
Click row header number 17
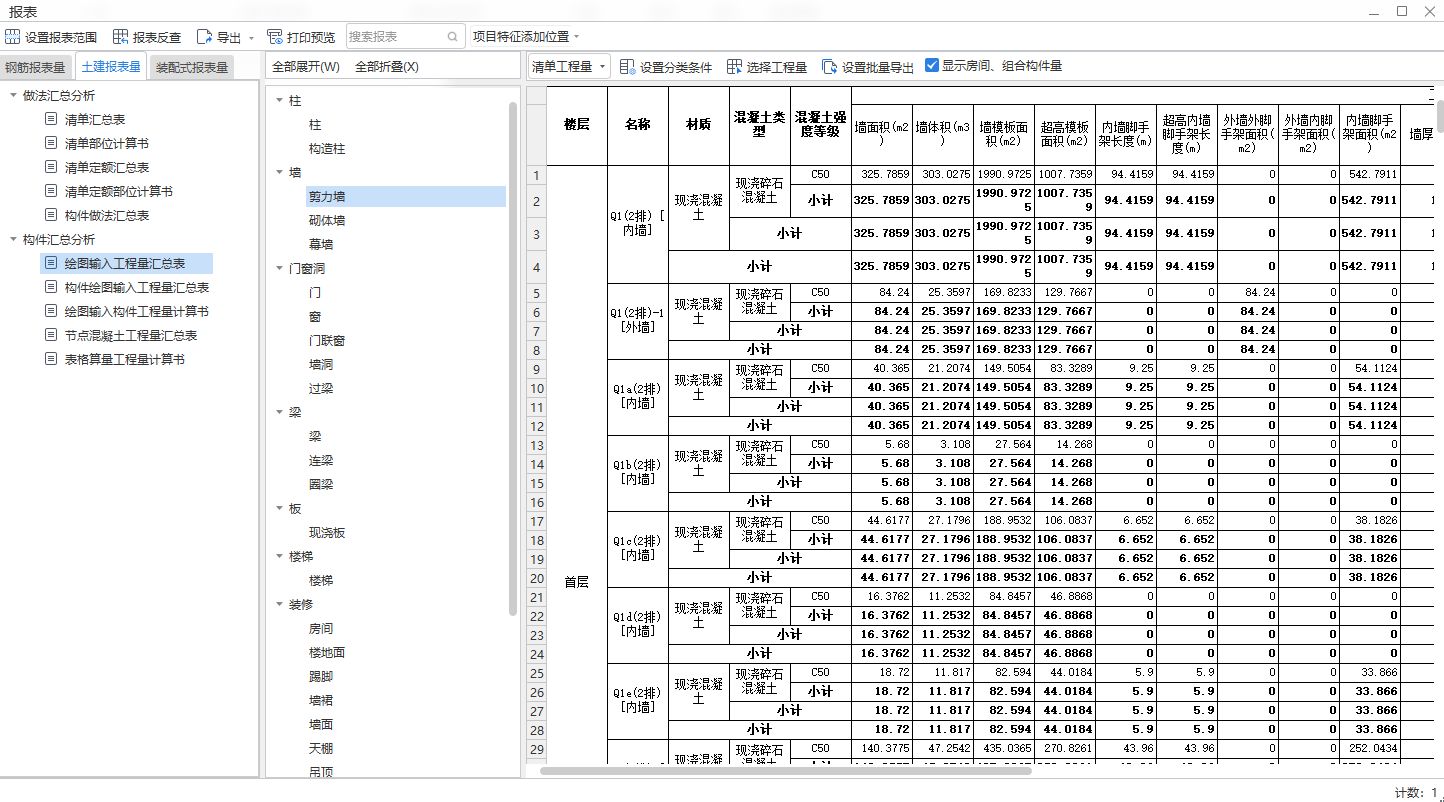click(x=536, y=521)
